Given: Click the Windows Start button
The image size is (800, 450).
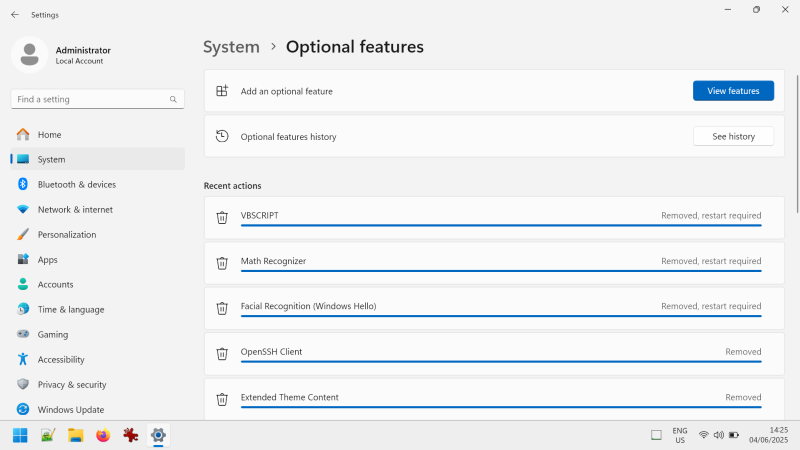Looking at the screenshot, I should point(20,435).
